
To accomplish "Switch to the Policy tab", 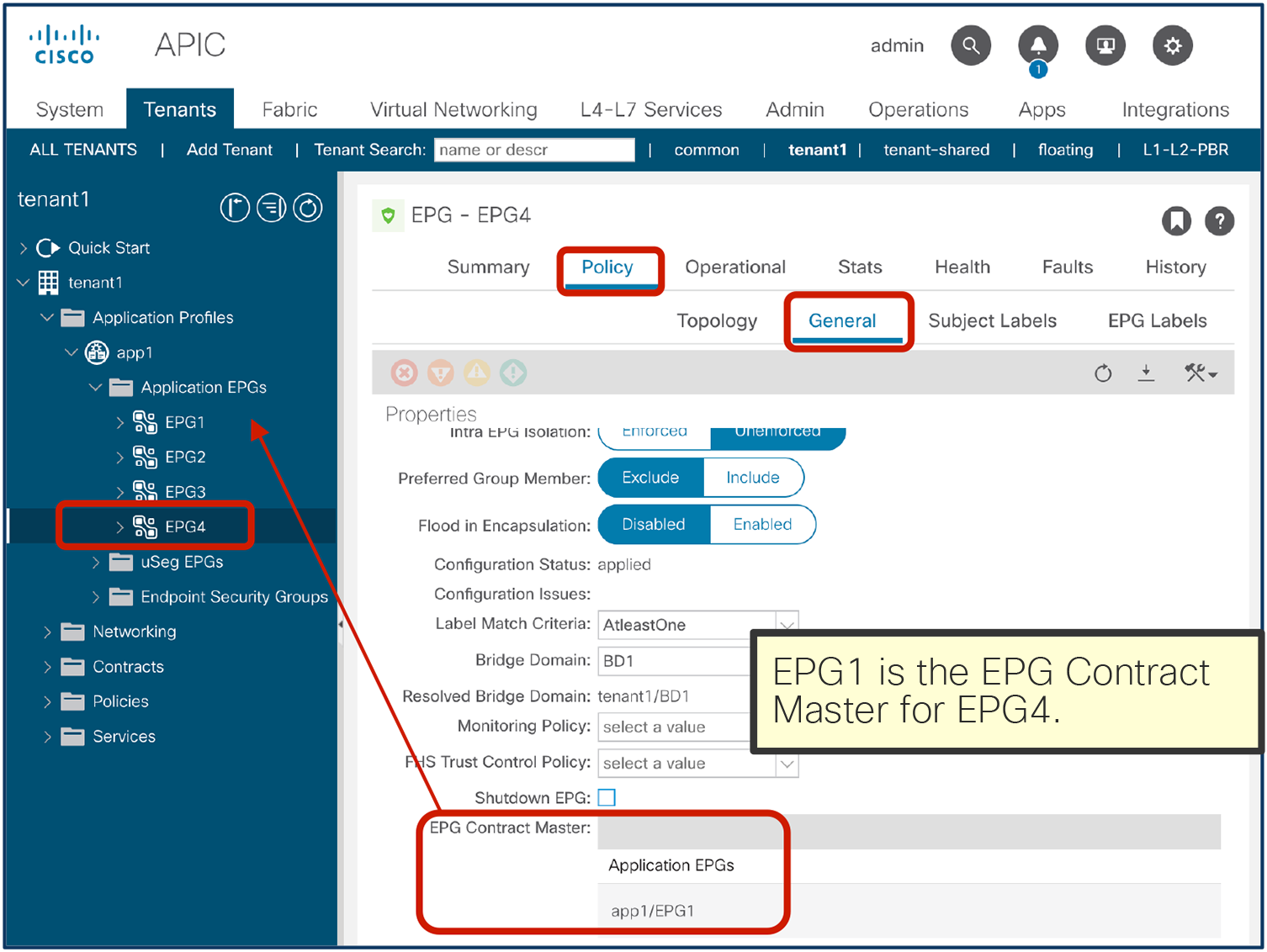I will point(607,267).
